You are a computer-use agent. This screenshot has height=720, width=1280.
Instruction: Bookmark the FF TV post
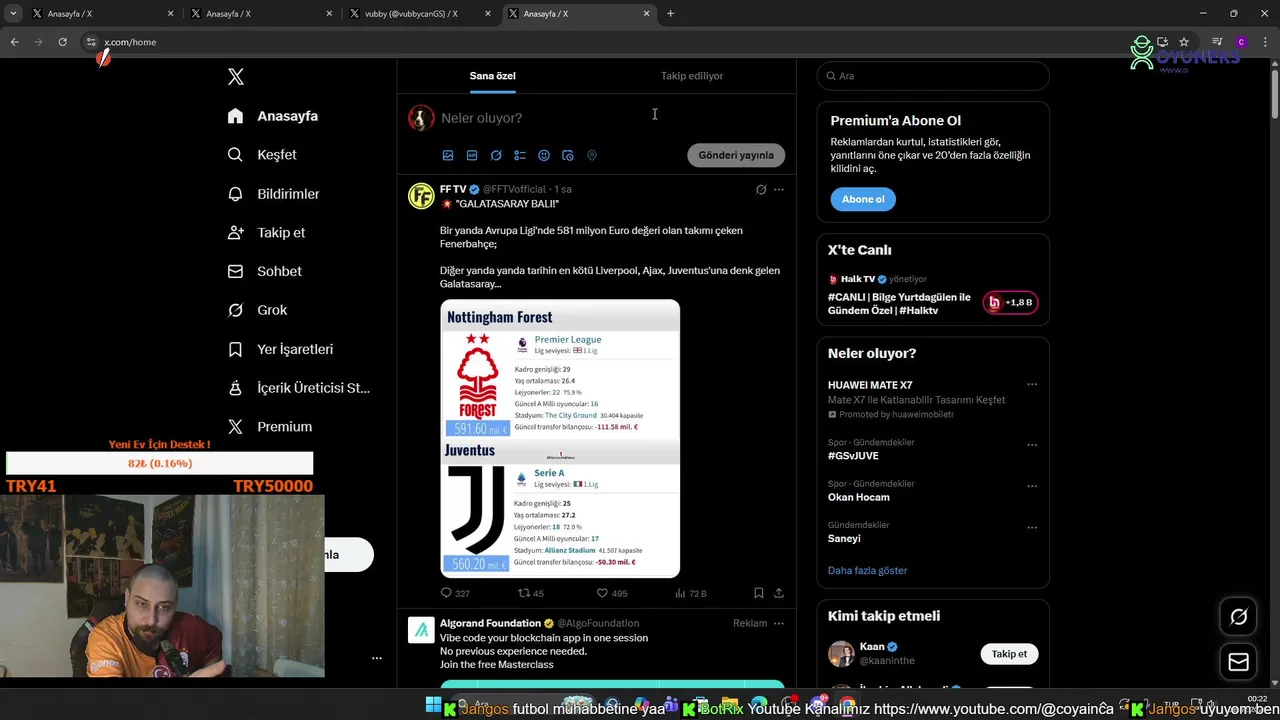point(759,593)
